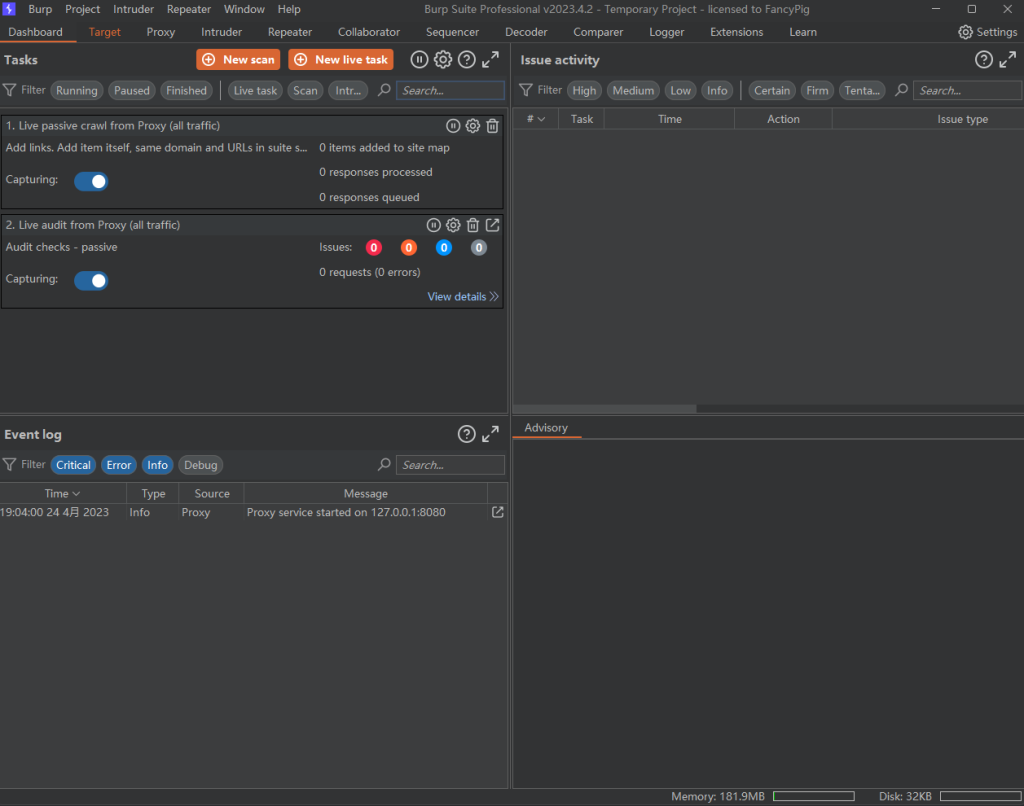This screenshot has width=1024, height=806.
Task: Open live audit task in new window
Action: (492, 225)
